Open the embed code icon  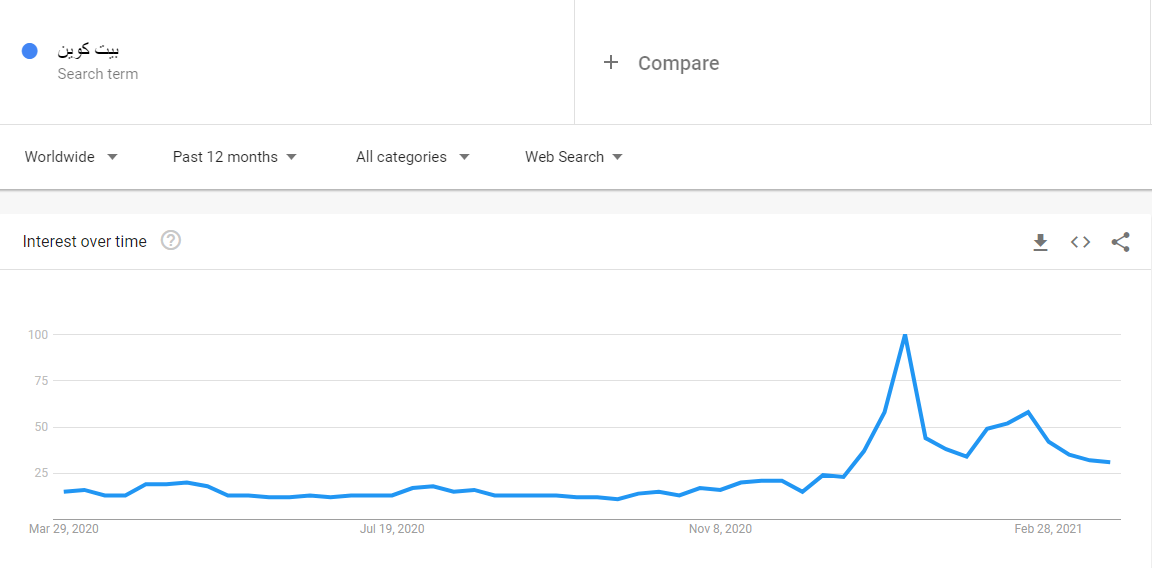[1080, 242]
